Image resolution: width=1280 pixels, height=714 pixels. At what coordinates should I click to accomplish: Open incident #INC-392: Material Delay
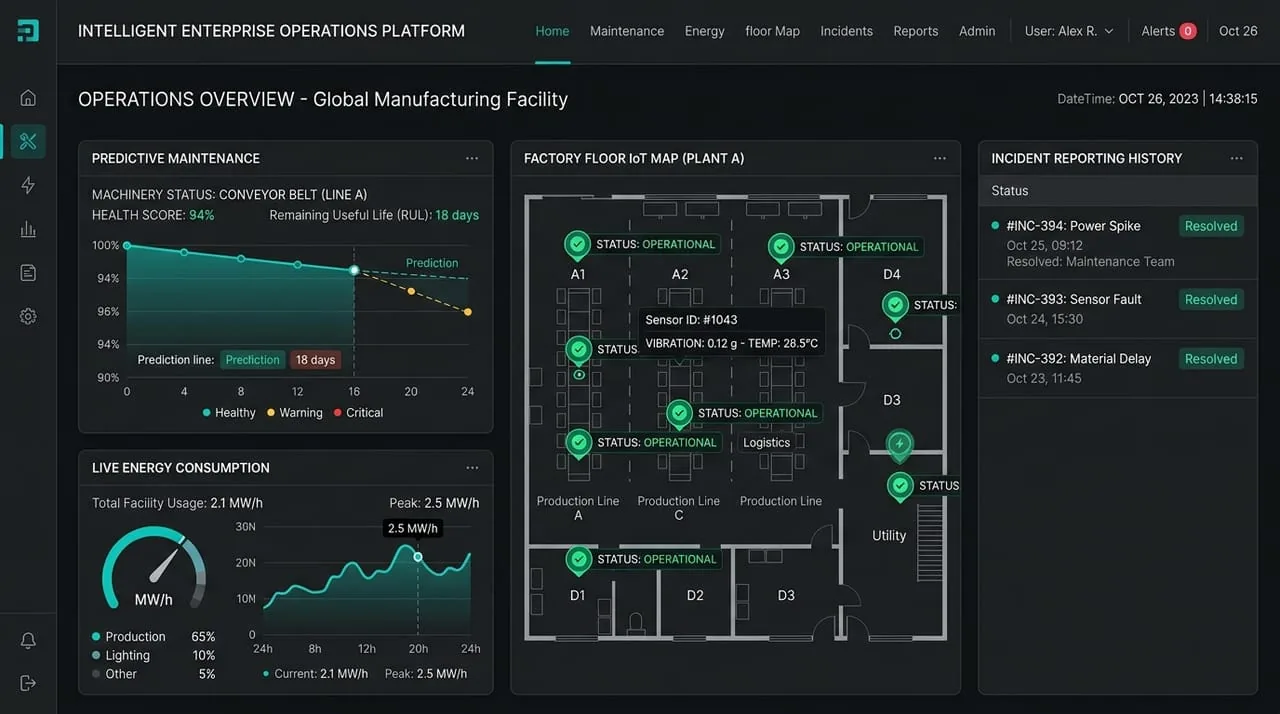pyautogui.click(x=1117, y=368)
